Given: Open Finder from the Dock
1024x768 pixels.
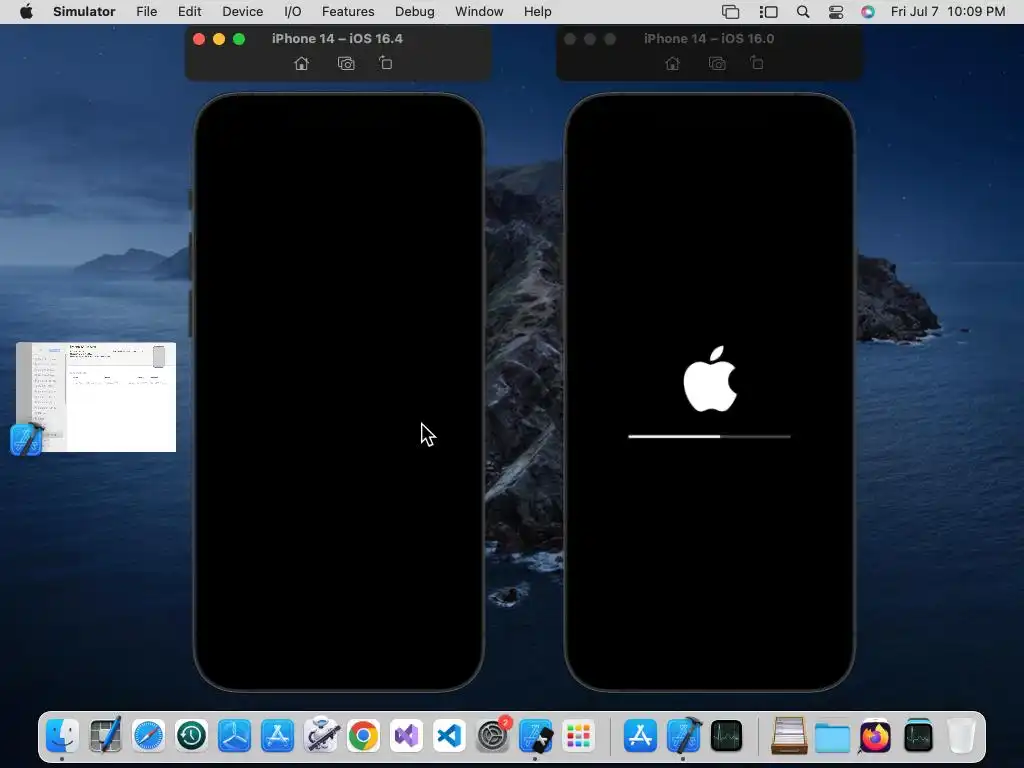Looking at the screenshot, I should 63,736.
